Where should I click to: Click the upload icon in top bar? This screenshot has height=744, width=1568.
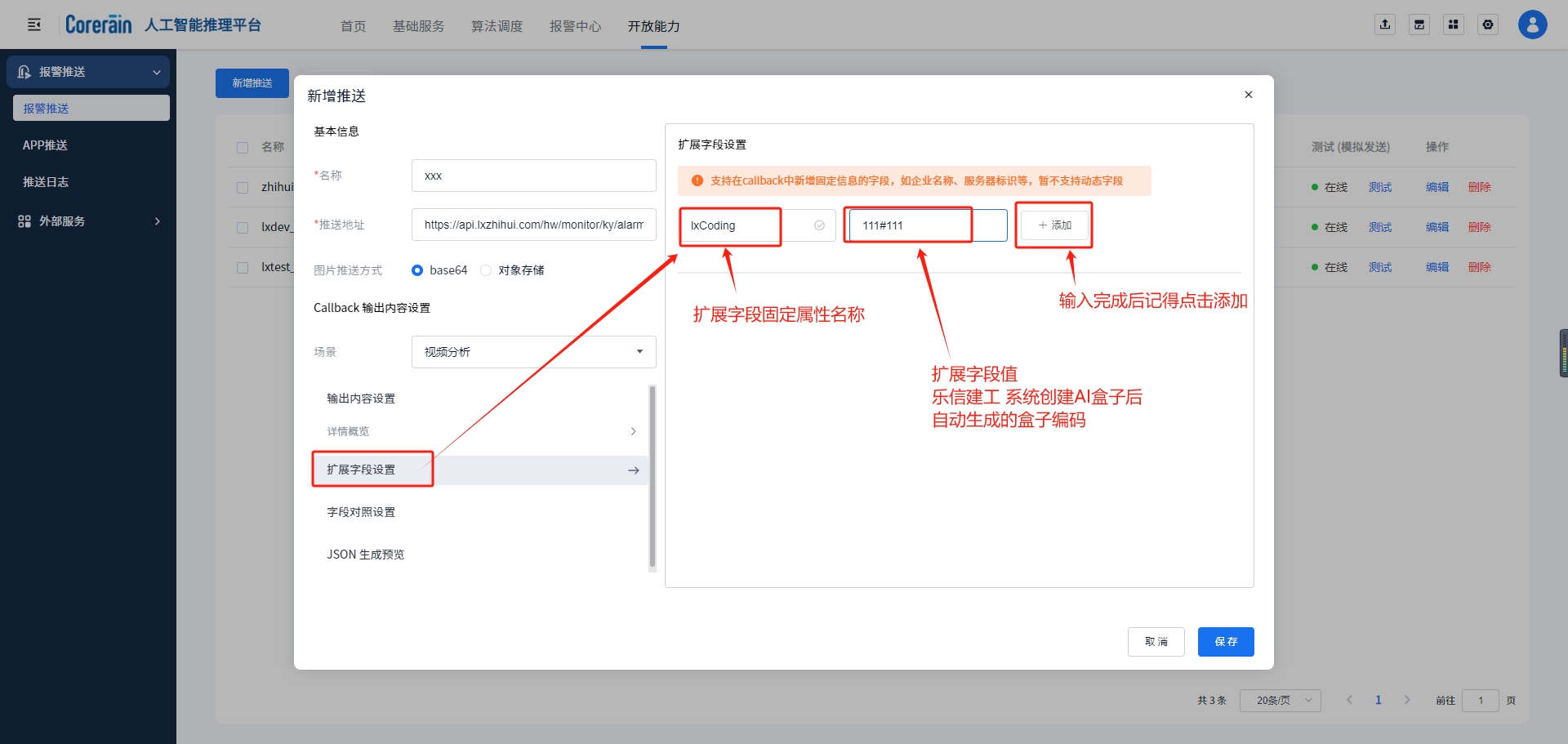tap(1385, 25)
